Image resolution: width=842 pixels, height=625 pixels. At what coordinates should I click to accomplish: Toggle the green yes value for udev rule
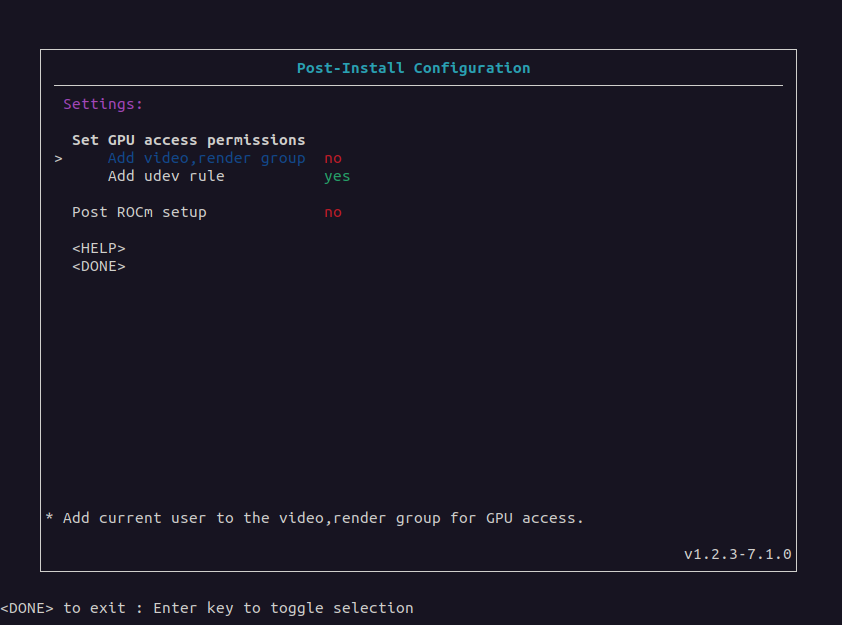(337, 176)
